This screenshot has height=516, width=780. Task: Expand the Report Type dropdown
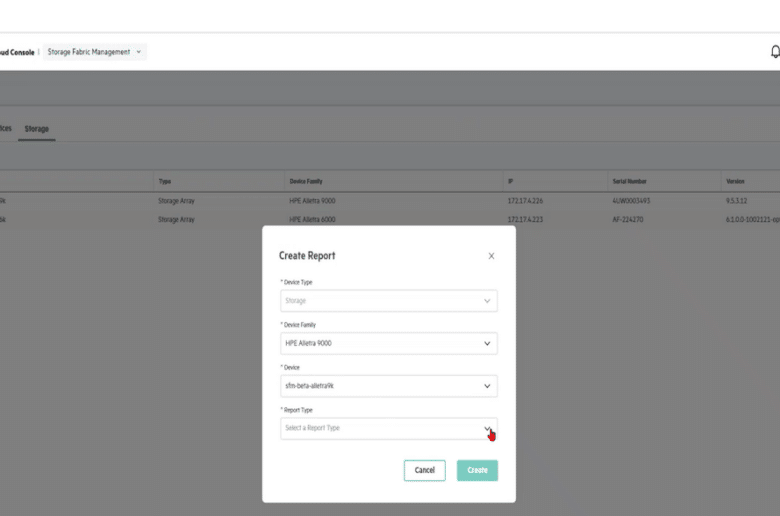click(389, 428)
